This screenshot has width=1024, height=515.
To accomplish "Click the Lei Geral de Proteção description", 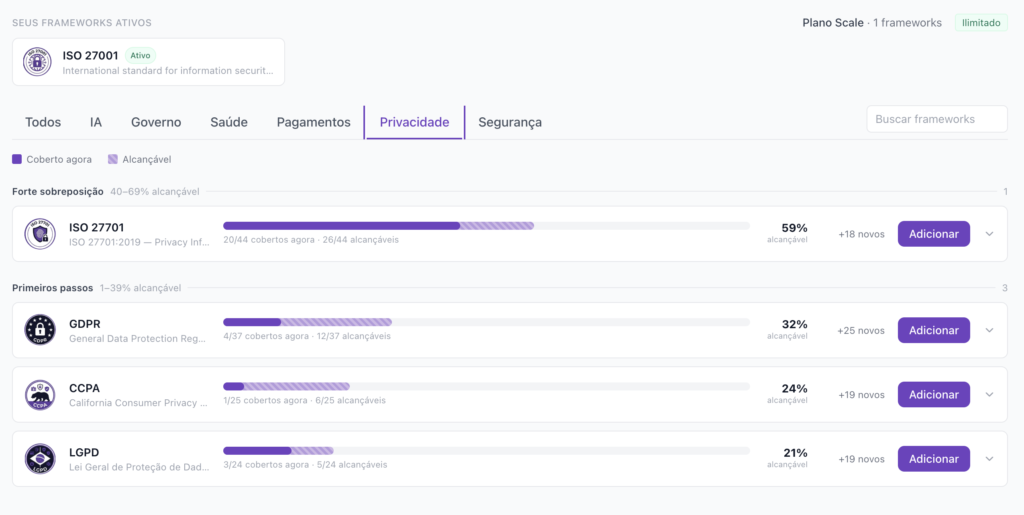I will click(139, 467).
